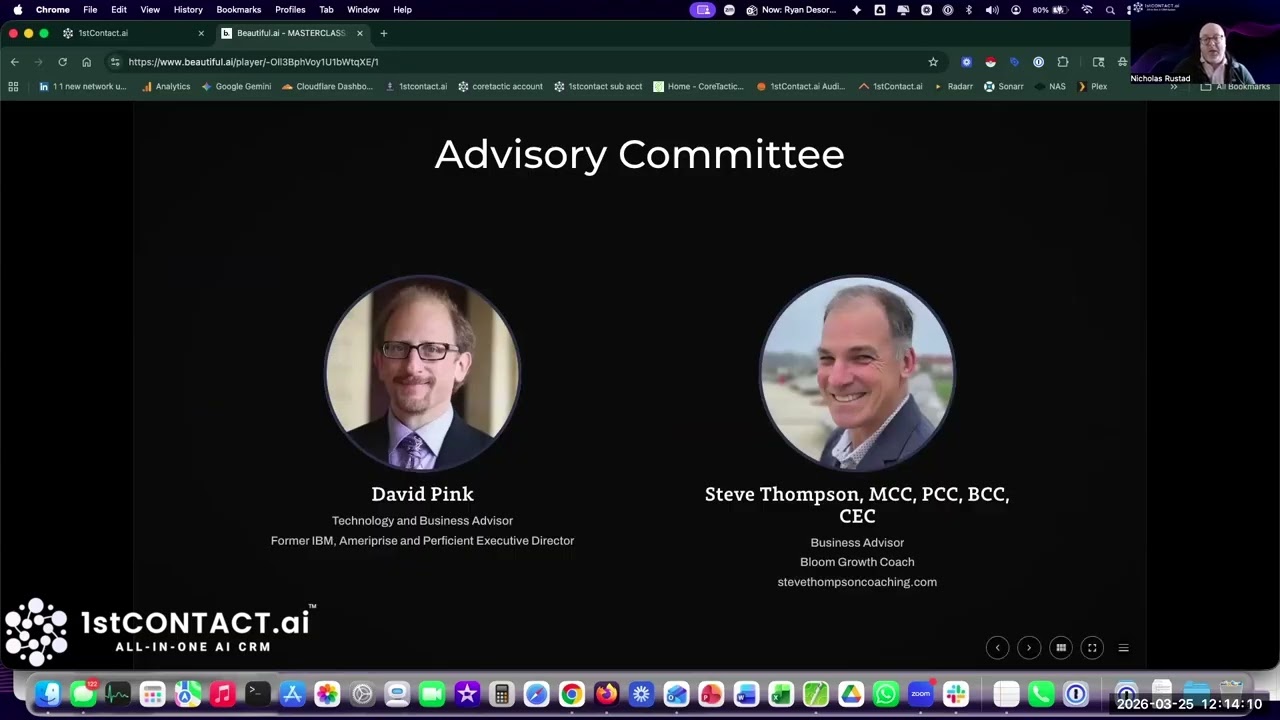Open the LinkedIn new network bookmark
Screen dimensions: 1280x720
point(83,87)
